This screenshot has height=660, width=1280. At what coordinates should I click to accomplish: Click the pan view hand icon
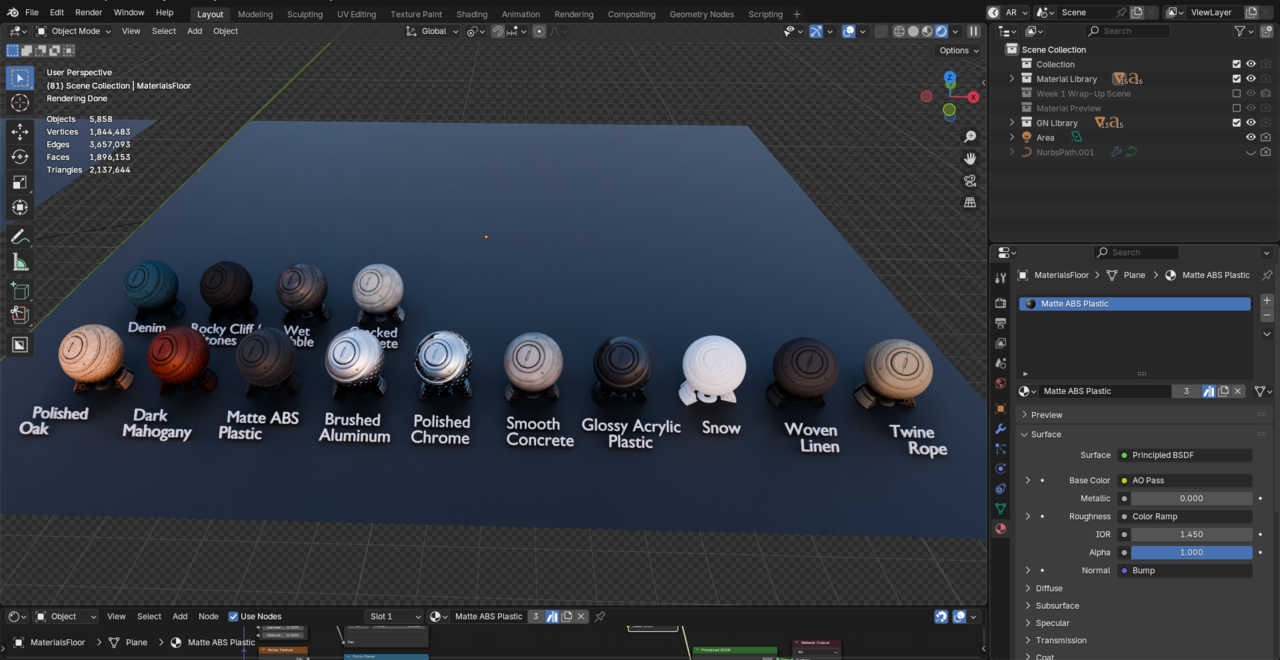(970, 159)
